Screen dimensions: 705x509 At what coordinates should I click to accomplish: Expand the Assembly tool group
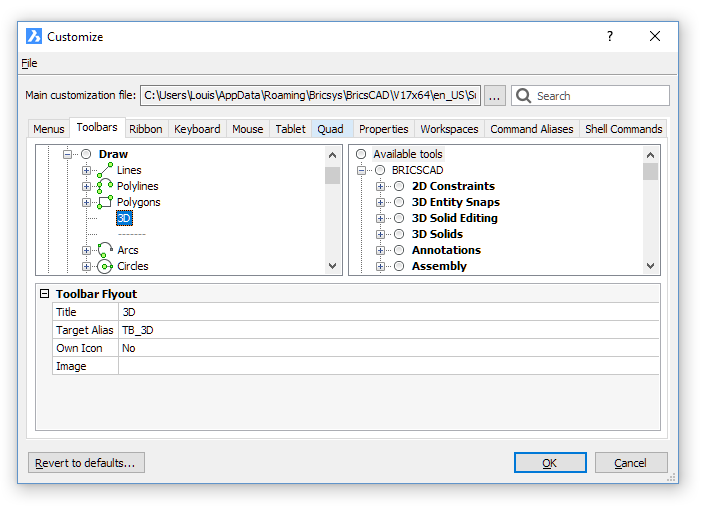tap(380, 266)
